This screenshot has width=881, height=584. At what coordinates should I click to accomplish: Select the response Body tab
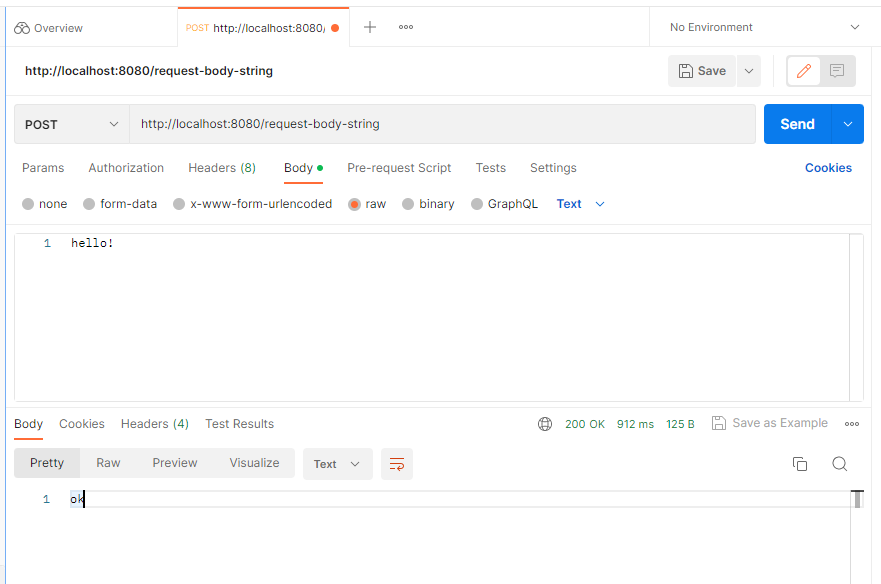click(x=28, y=424)
